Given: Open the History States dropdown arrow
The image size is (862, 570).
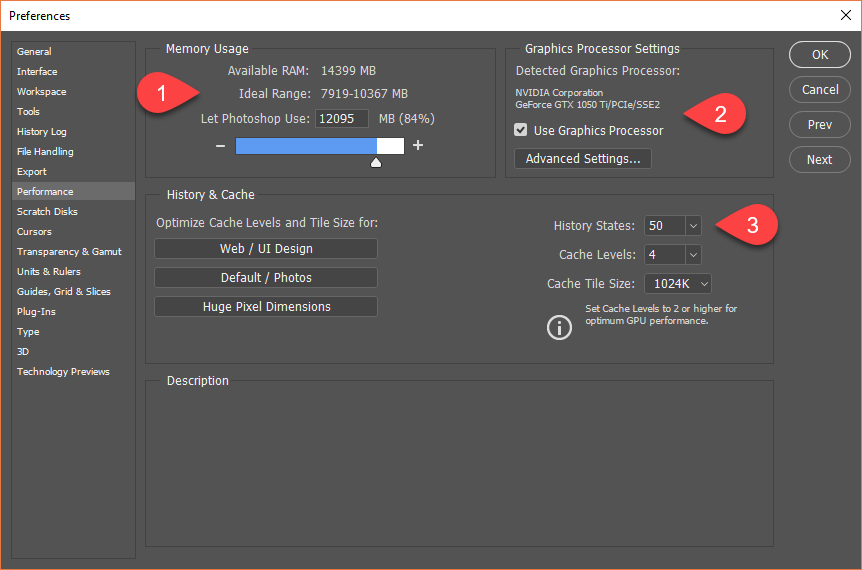Looking at the screenshot, I should click(x=693, y=226).
